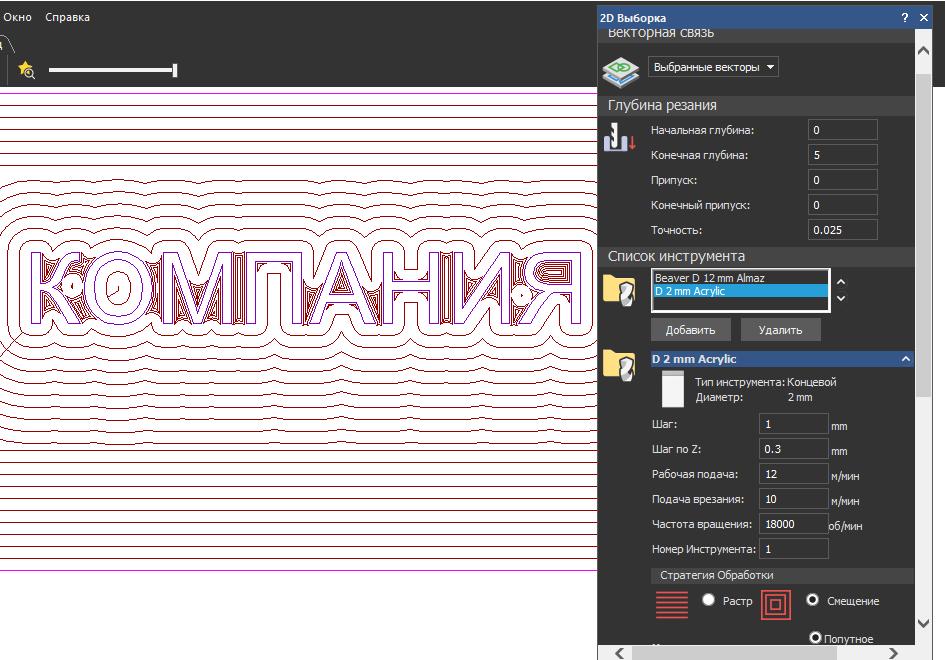
Task: Click the offset strategy squares icon
Action: tap(776, 604)
